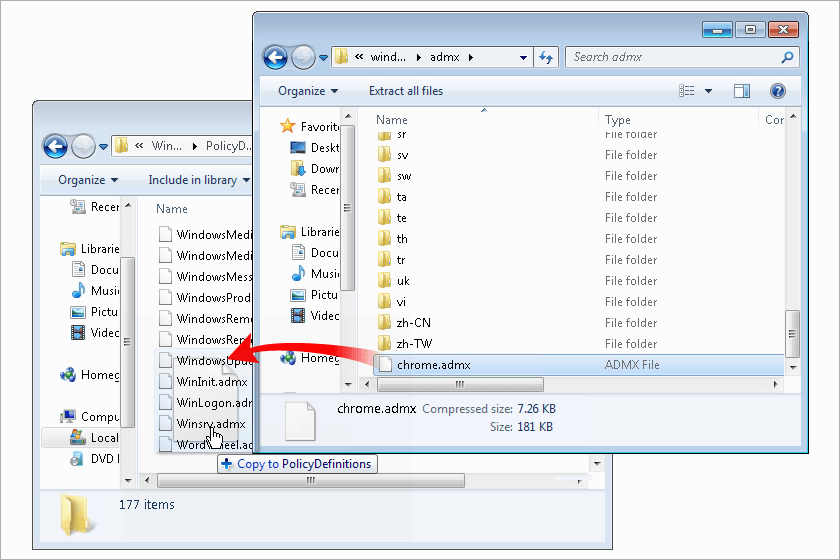Click Libraries in admx window sidebar

[310, 232]
